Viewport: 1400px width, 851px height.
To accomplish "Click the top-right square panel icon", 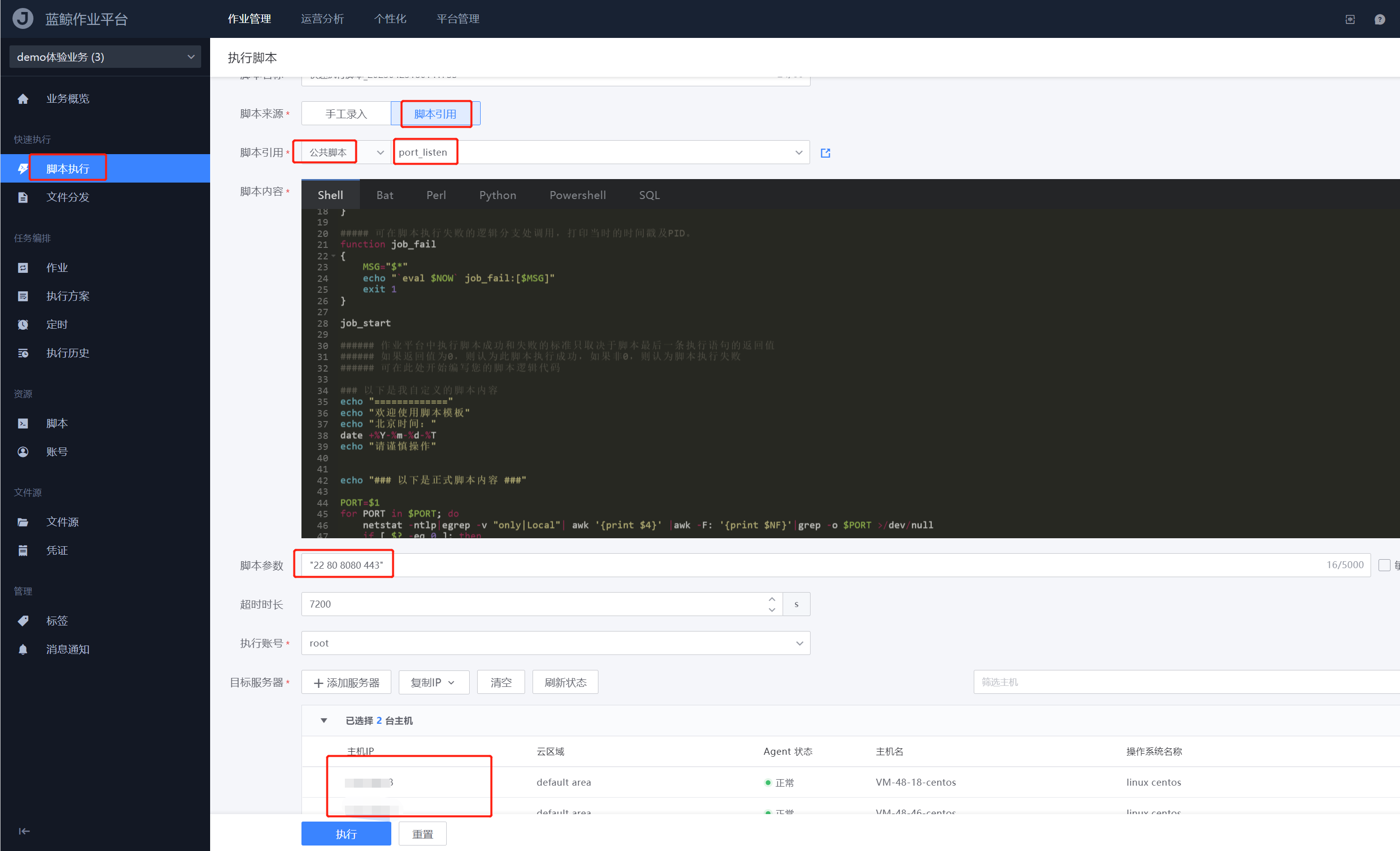I will coord(1350,19).
